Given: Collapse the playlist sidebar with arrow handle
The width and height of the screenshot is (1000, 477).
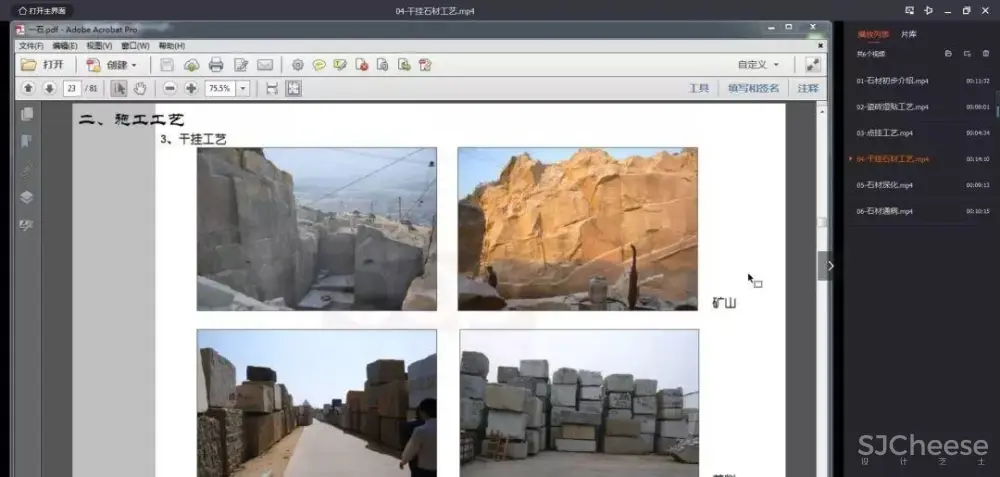Looking at the screenshot, I should tap(830, 265).
